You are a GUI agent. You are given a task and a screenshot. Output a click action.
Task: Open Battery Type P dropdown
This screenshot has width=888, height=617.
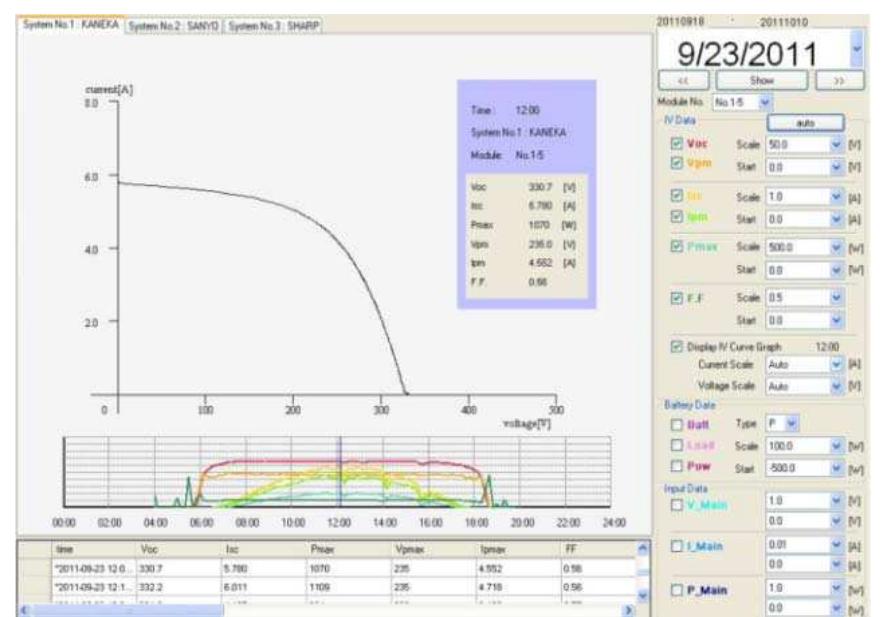point(791,423)
